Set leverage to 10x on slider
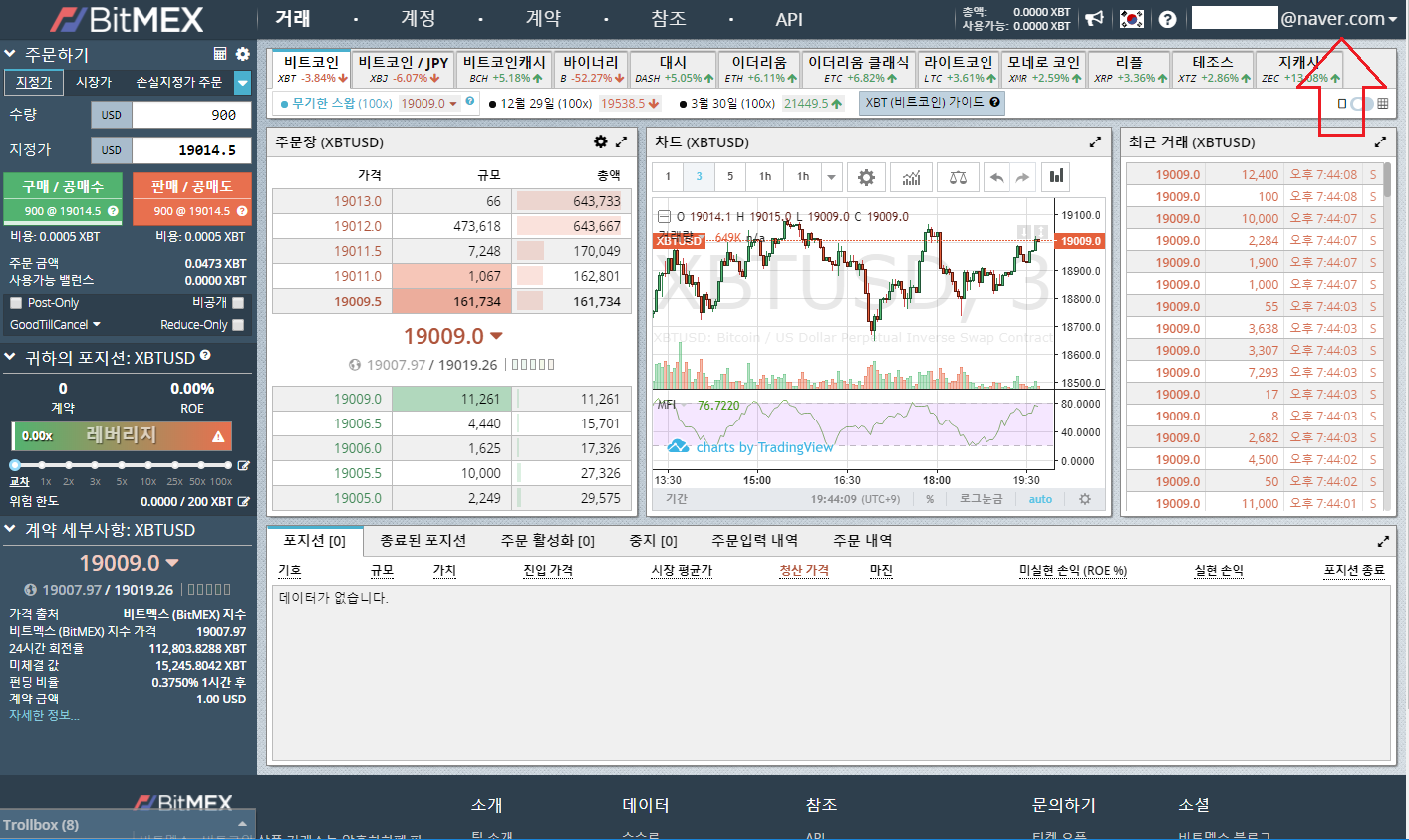Image resolution: width=1409 pixels, height=840 pixels. click(148, 465)
